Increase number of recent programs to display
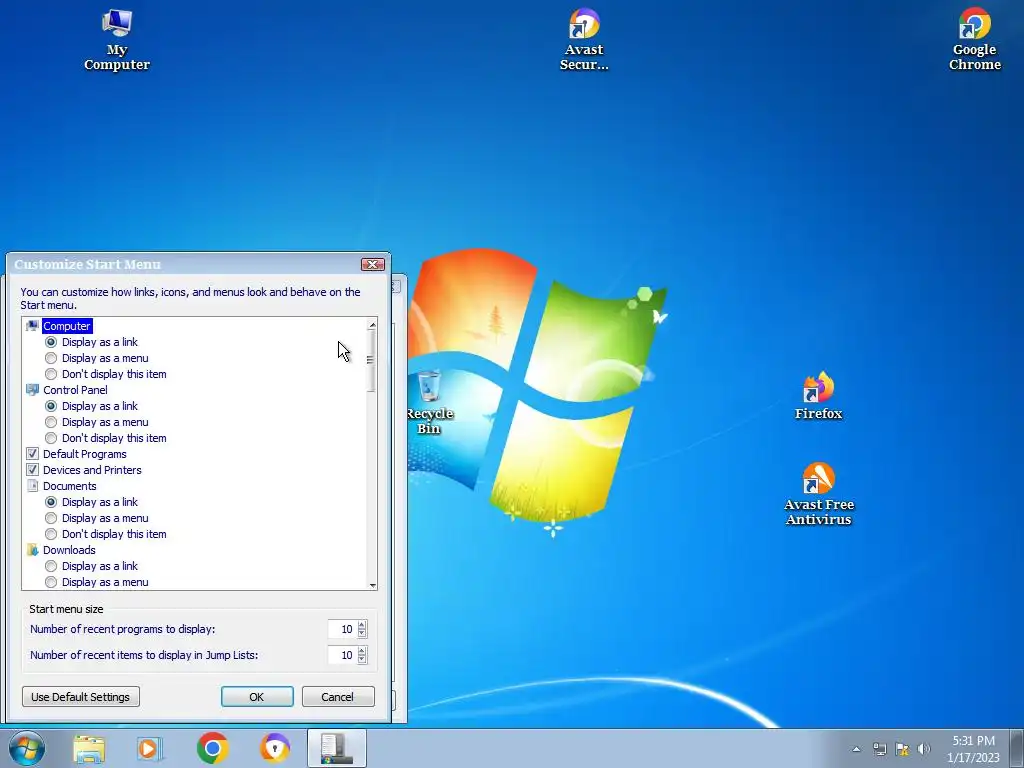The image size is (1024, 768). click(362, 624)
